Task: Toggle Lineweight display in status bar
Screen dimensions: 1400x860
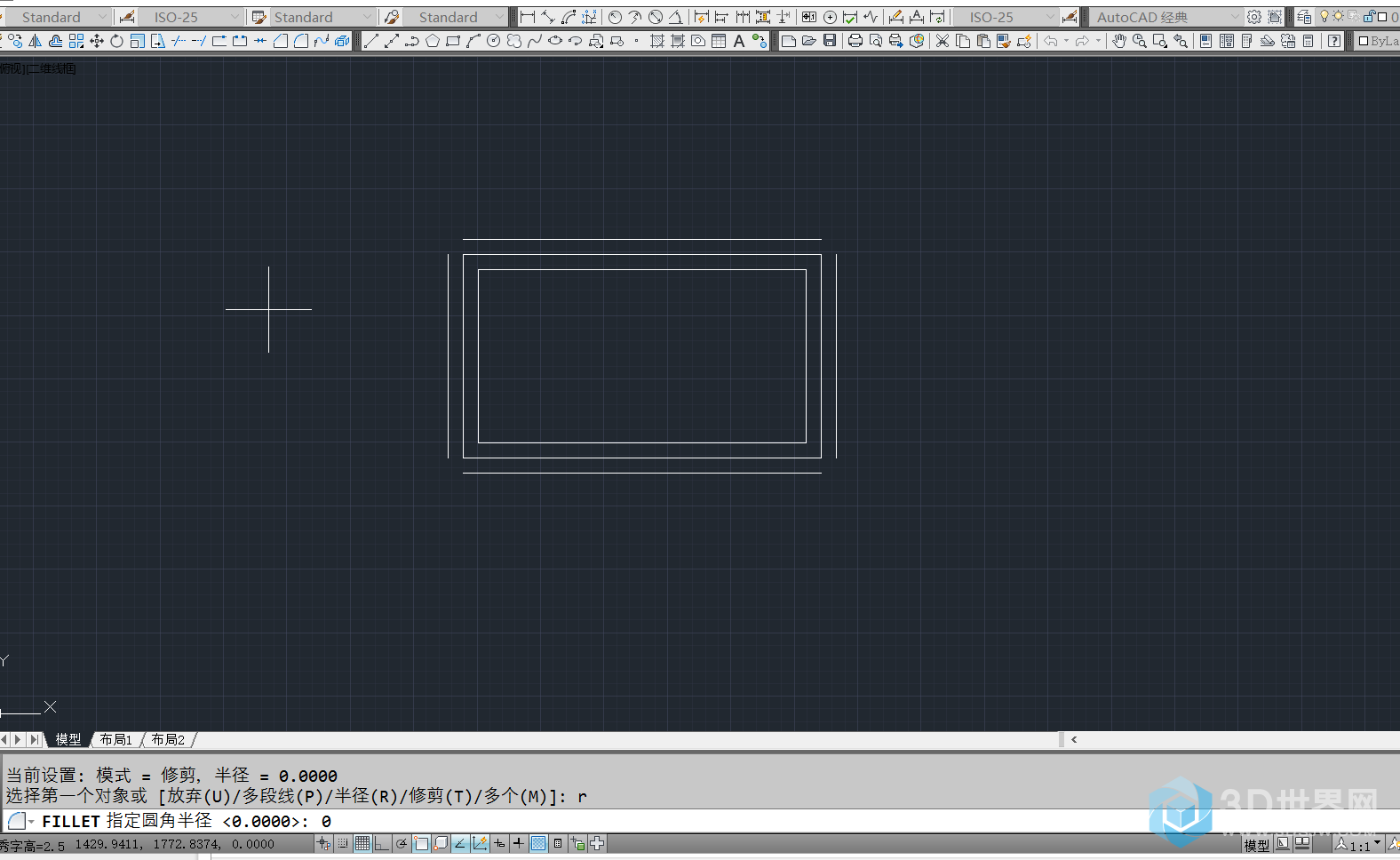Action: 519,843
